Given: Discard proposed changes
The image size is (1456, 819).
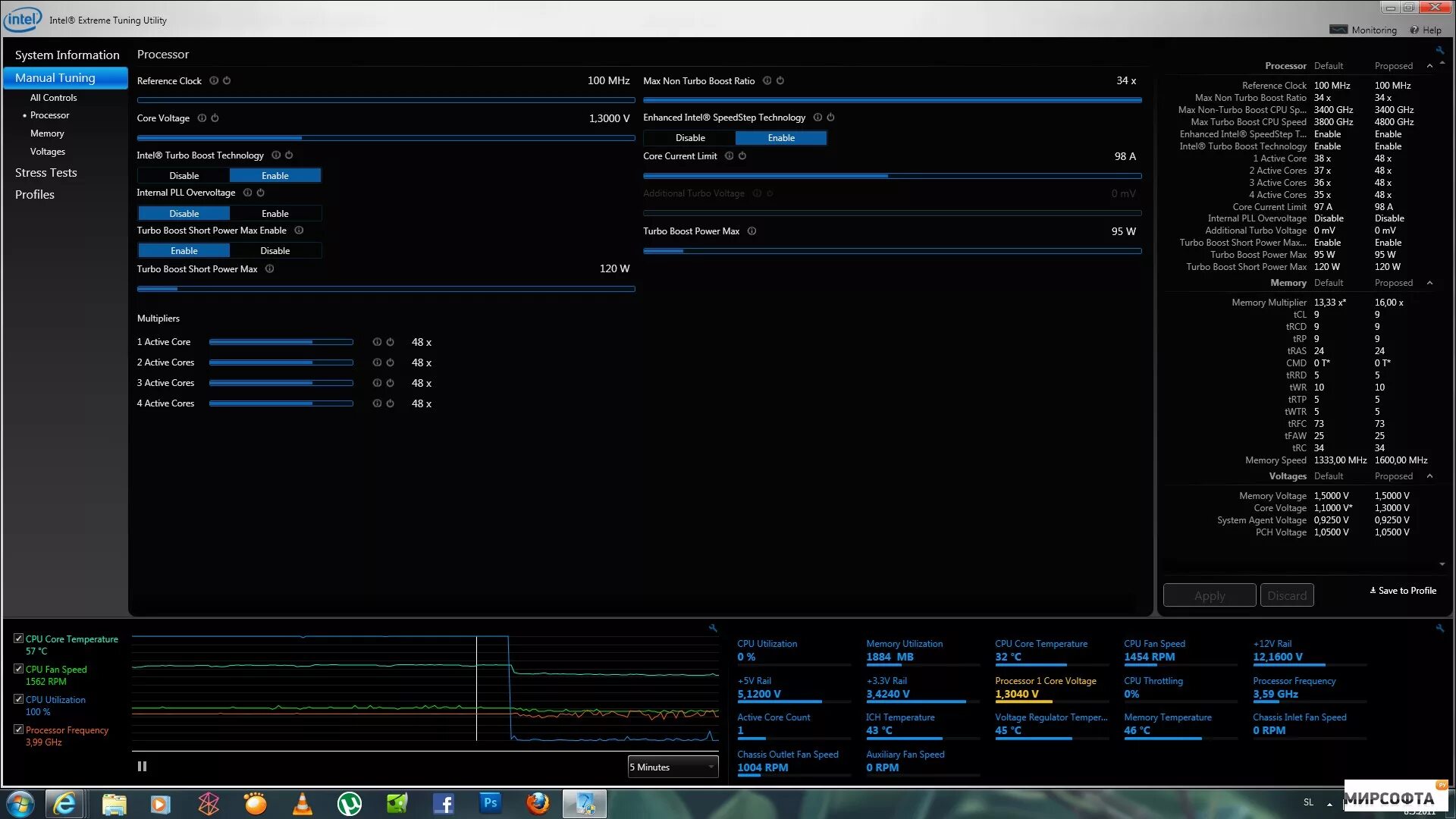Looking at the screenshot, I should (1287, 595).
